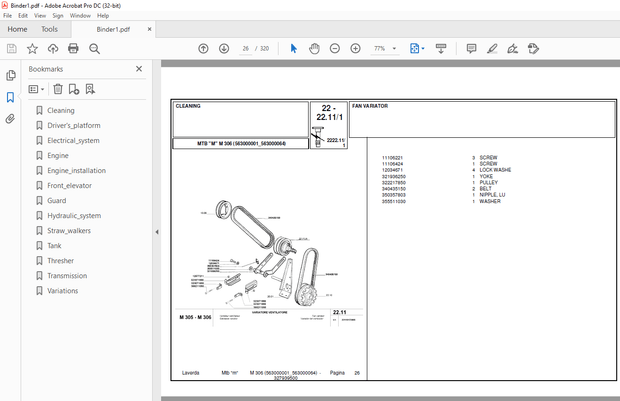This screenshot has width=620, height=401.
Task: Open the Cleaning bookmark
Action: coord(60,110)
